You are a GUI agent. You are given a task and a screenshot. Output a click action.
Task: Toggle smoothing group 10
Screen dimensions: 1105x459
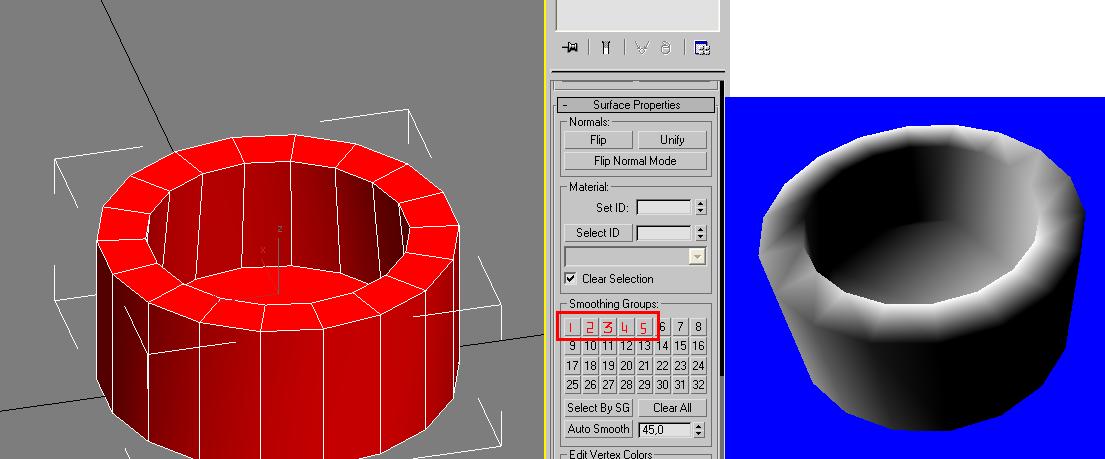(x=591, y=346)
